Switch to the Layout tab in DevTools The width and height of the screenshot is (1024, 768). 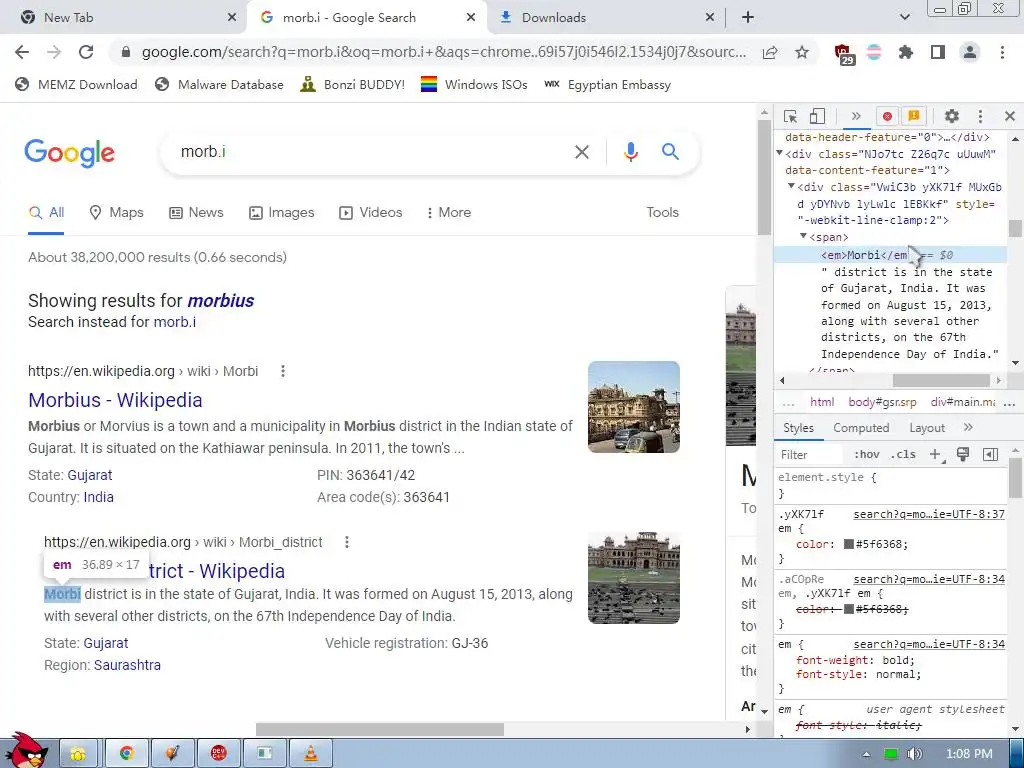click(927, 428)
